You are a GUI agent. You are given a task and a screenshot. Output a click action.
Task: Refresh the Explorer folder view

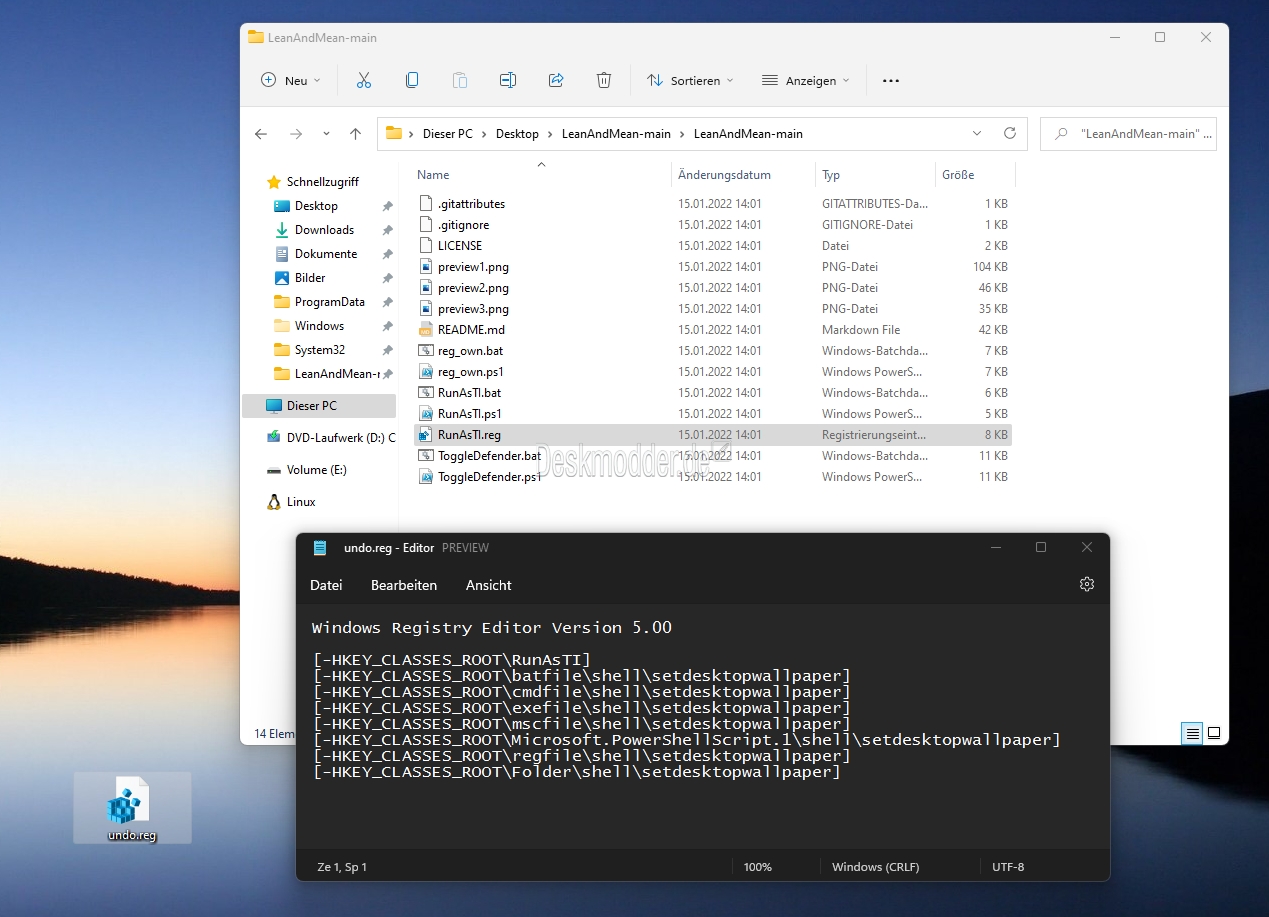1010,133
